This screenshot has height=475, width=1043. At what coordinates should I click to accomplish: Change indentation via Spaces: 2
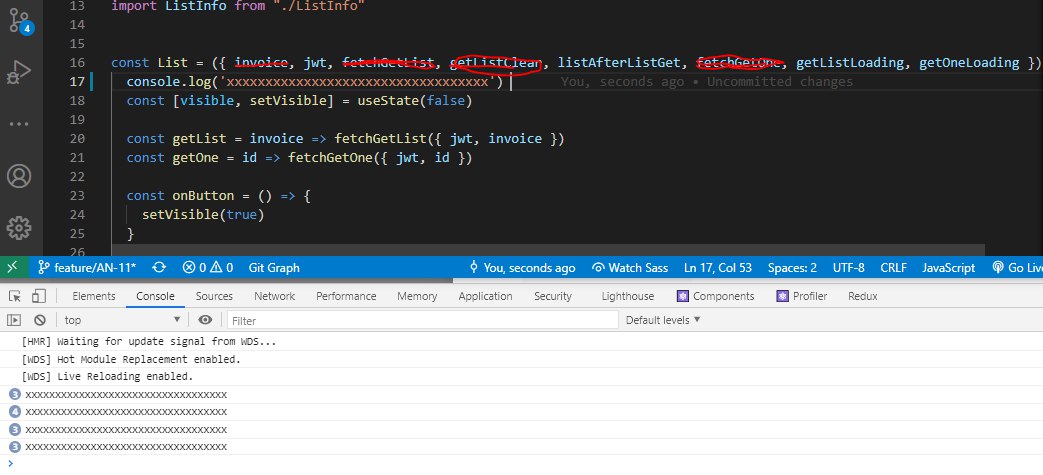[x=792, y=267]
